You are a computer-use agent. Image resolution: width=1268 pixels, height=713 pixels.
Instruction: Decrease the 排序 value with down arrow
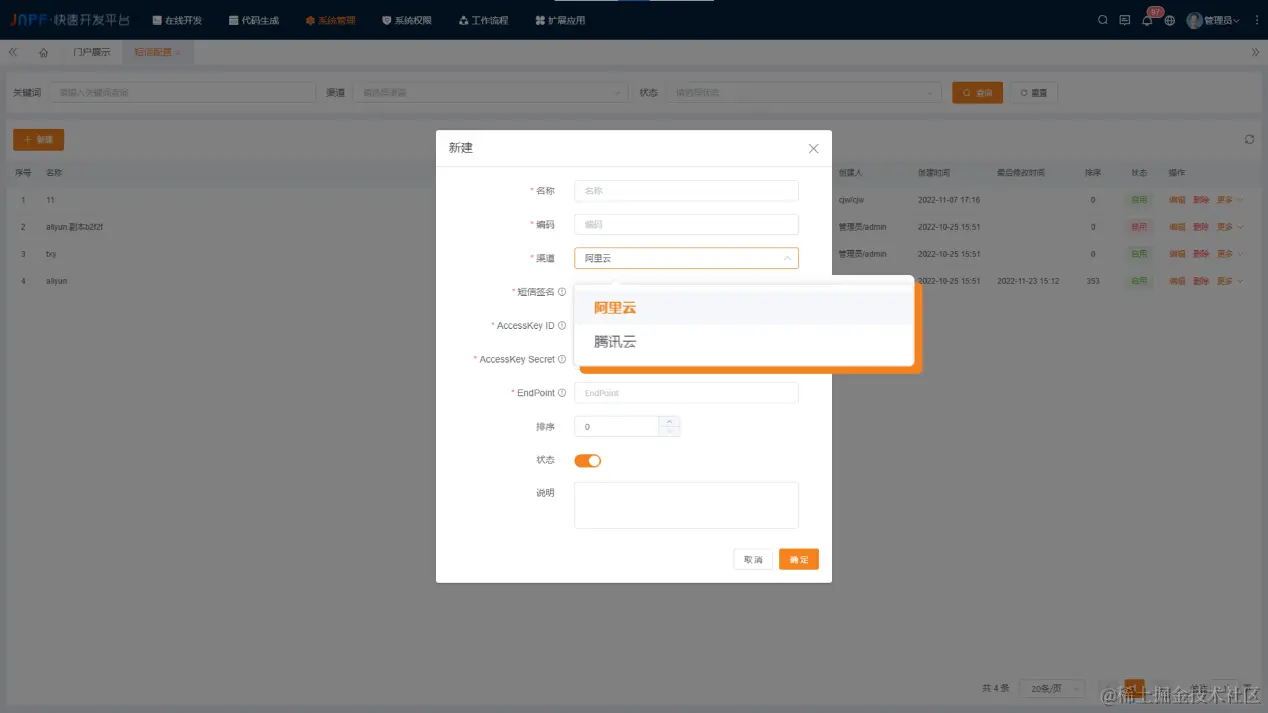(x=669, y=432)
